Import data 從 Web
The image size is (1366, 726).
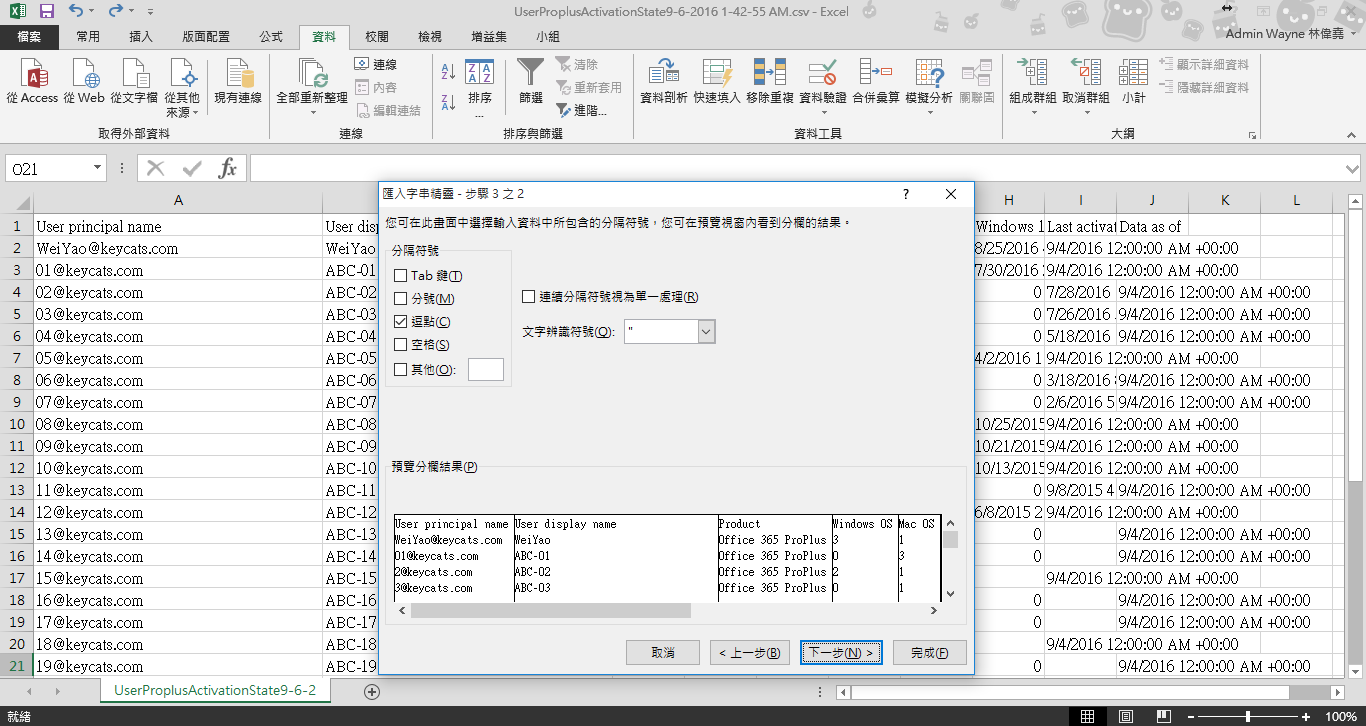click(x=84, y=82)
